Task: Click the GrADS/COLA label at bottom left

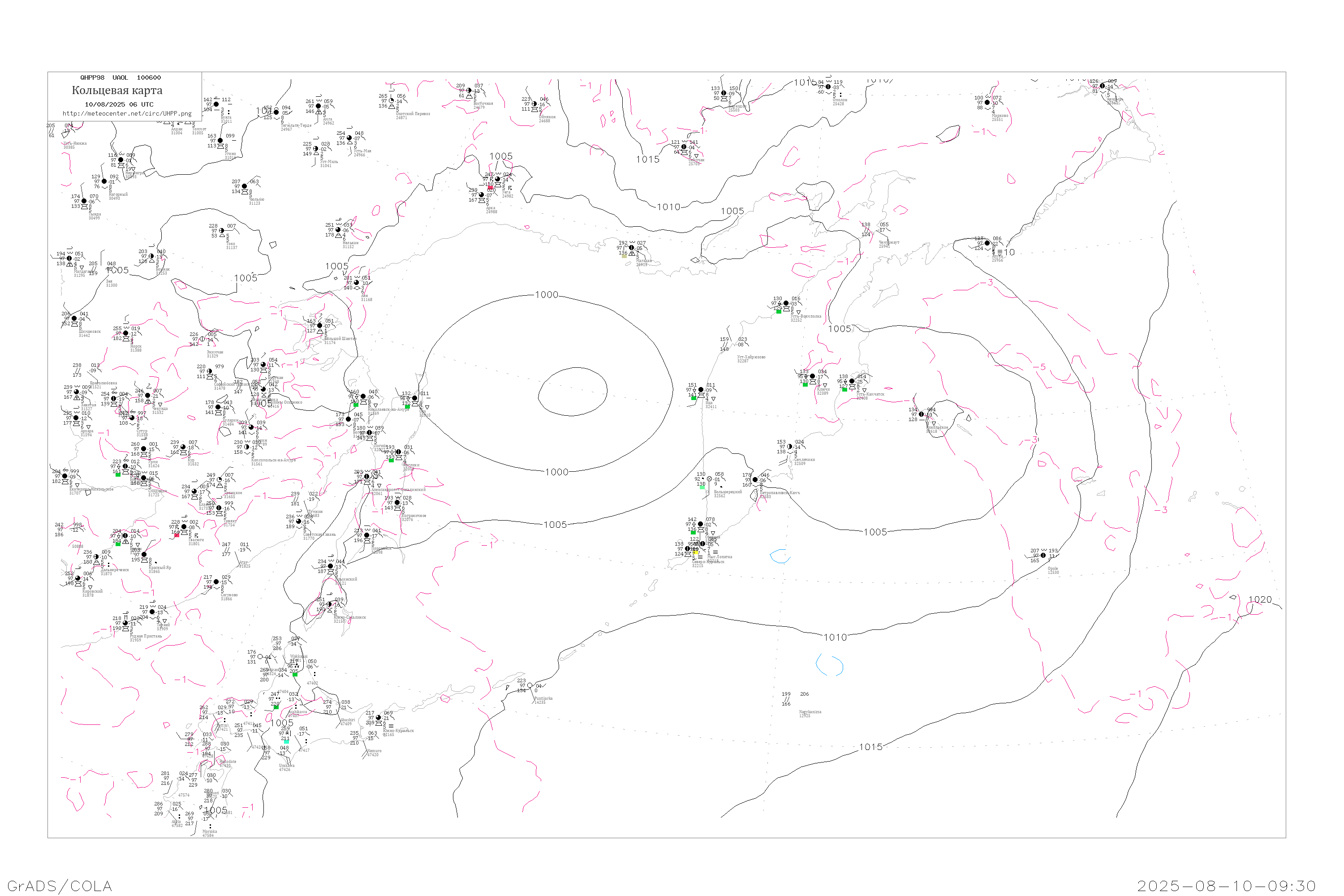Action: tap(60, 886)
